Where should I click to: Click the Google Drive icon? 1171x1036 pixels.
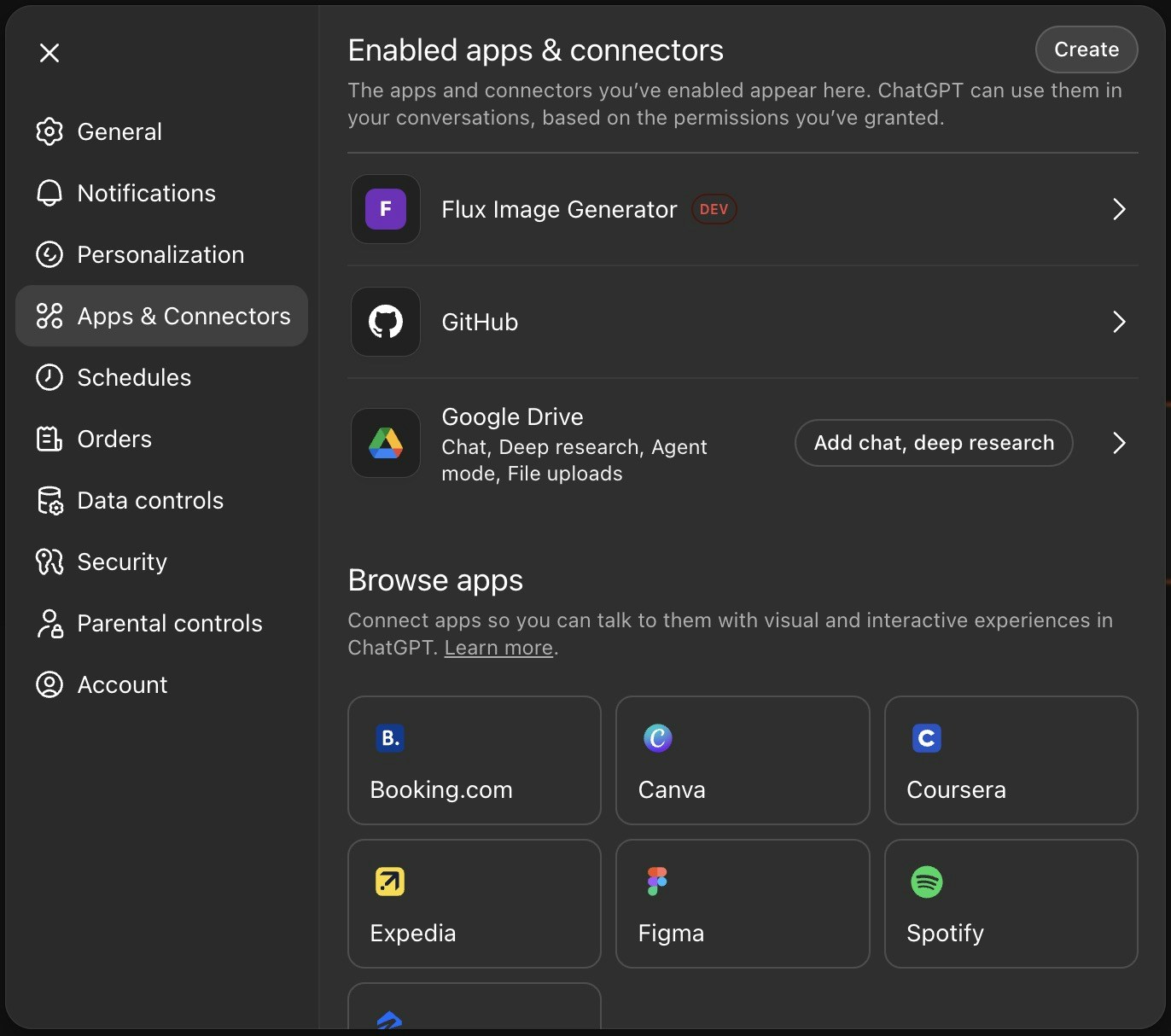pyautogui.click(x=385, y=443)
